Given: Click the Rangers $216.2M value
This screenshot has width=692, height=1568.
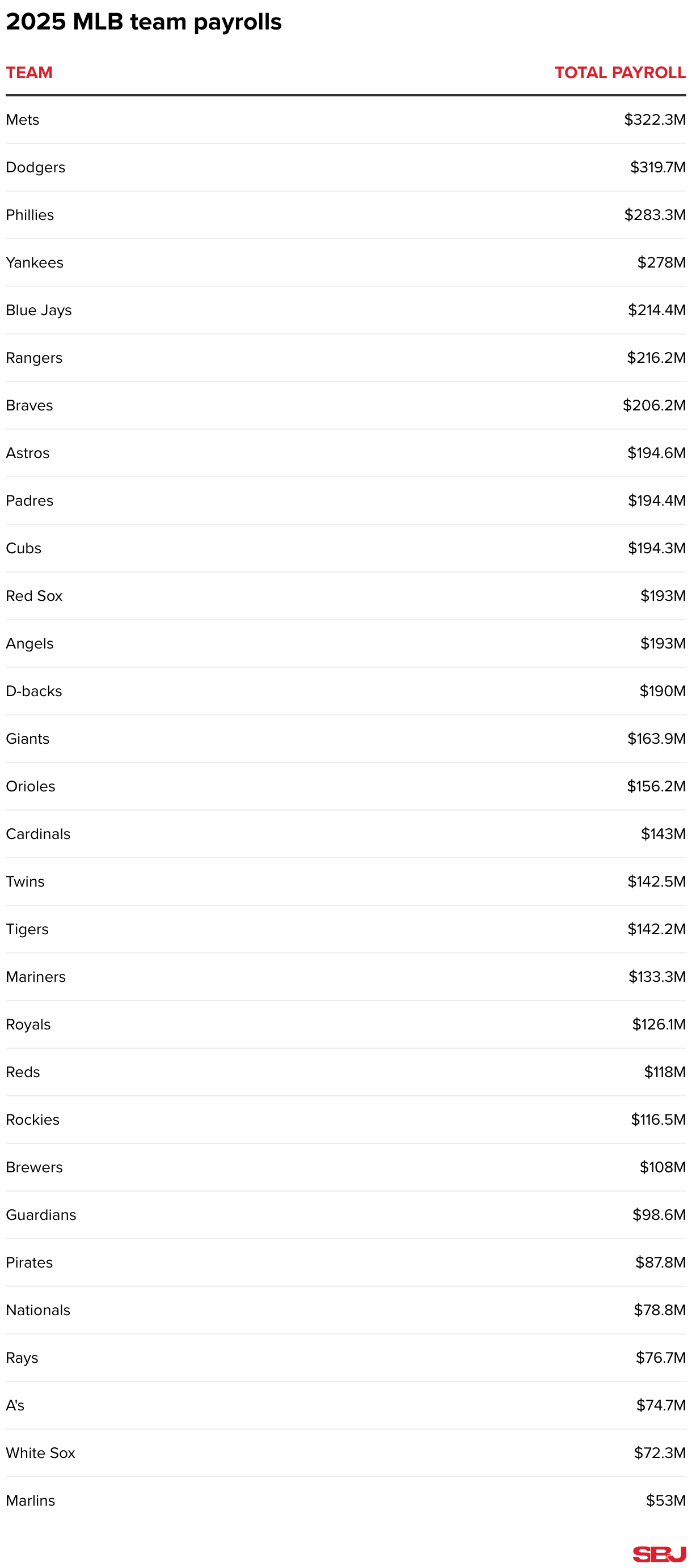Looking at the screenshot, I should coord(656,358).
